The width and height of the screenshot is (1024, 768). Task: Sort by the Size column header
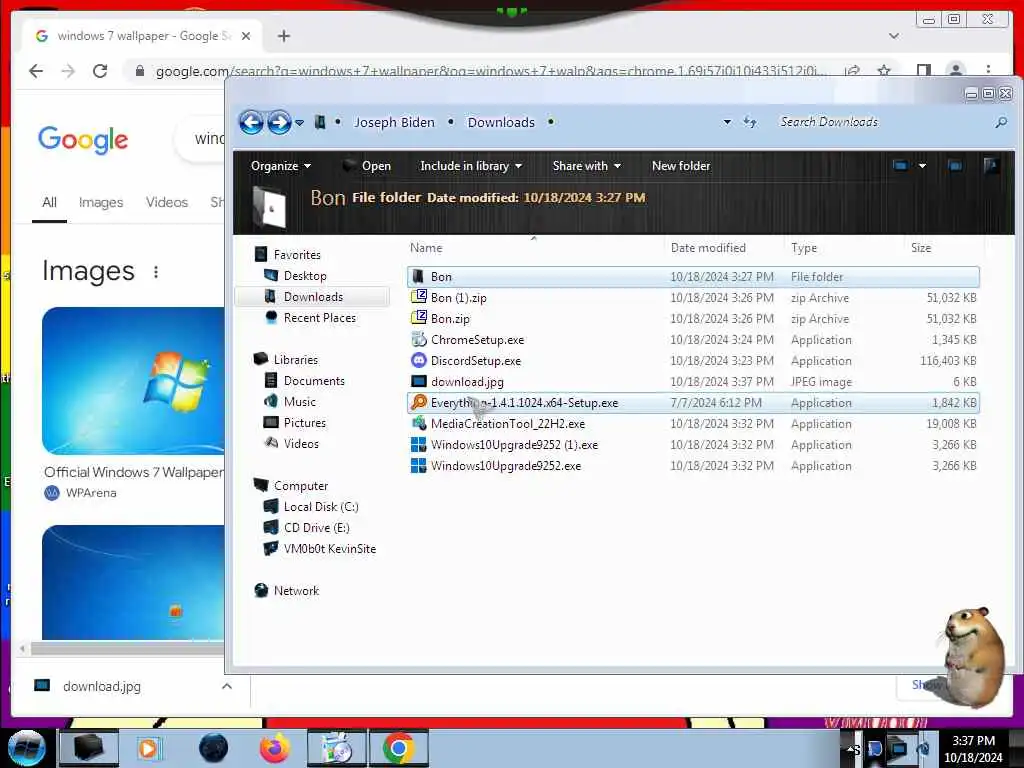pos(921,248)
